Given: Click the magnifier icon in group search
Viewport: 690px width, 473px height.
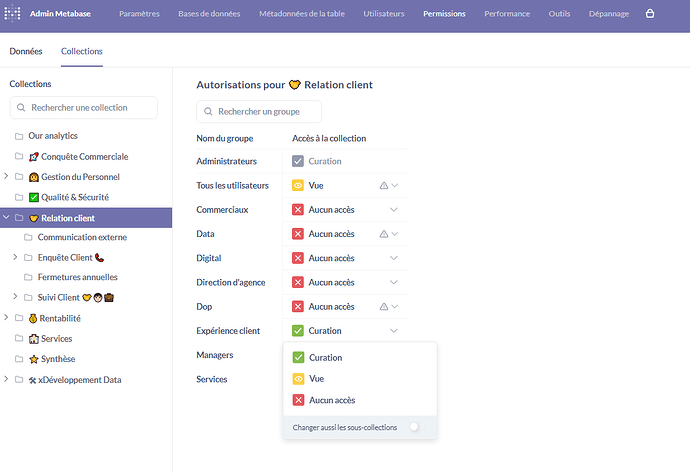Looking at the screenshot, I should point(208,111).
